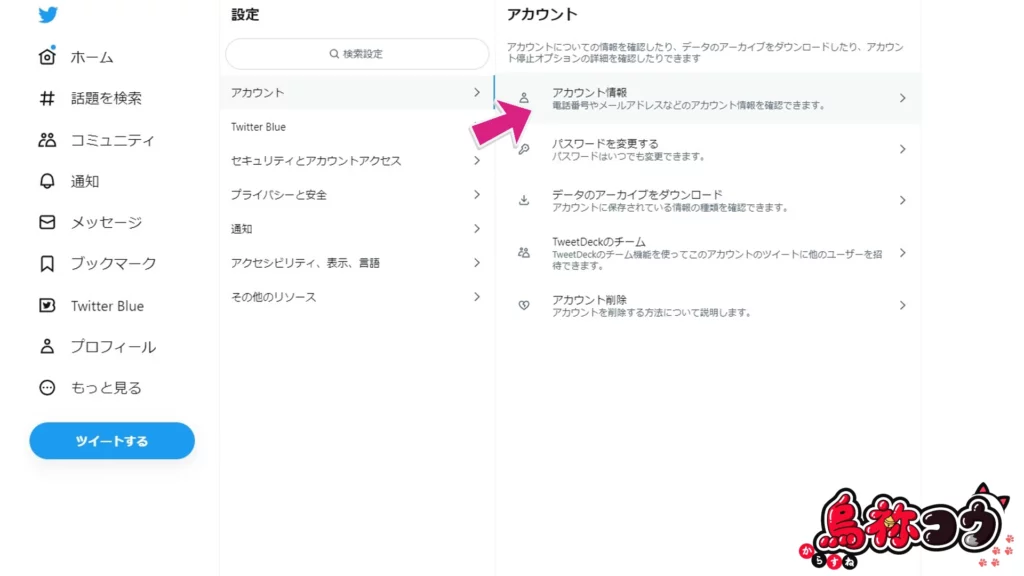Expand アクセシビリティ、表示、言語 chevron
This screenshot has width=1024, height=576.
(x=477, y=263)
